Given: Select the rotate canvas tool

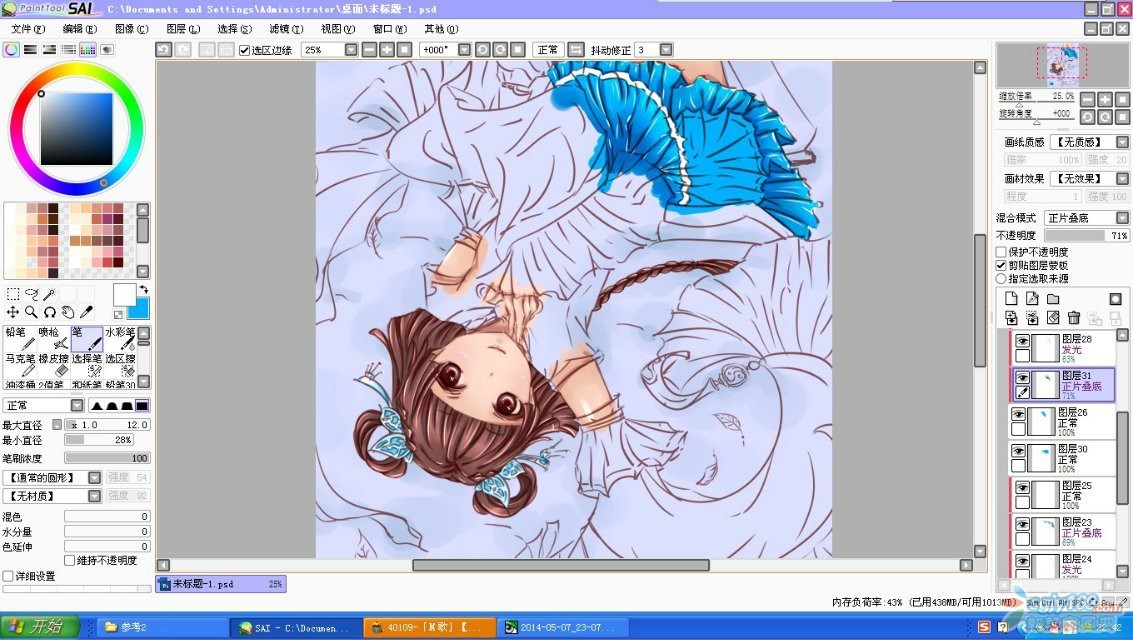Looking at the screenshot, I should click(49, 312).
